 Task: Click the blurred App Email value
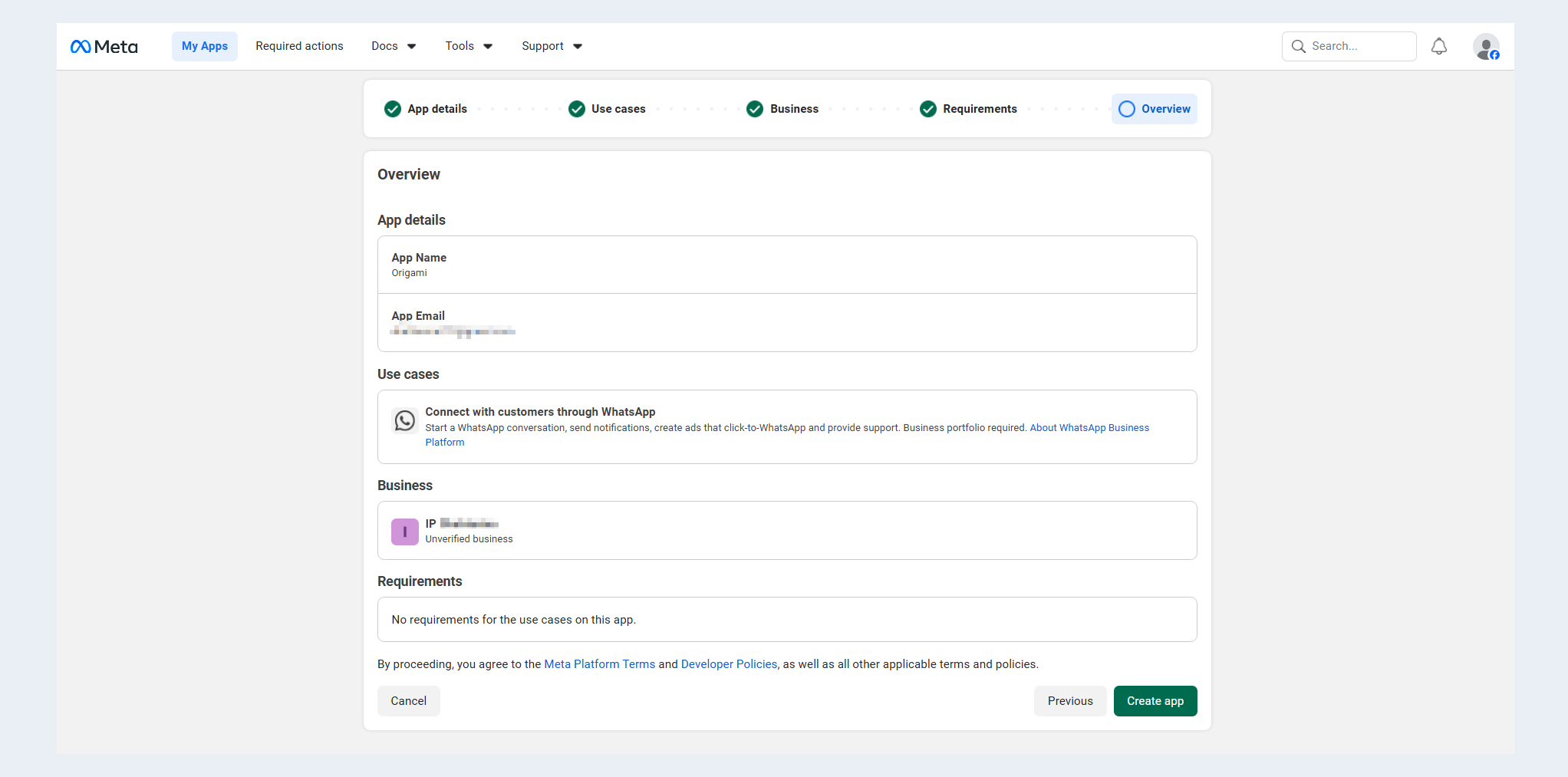coord(453,331)
